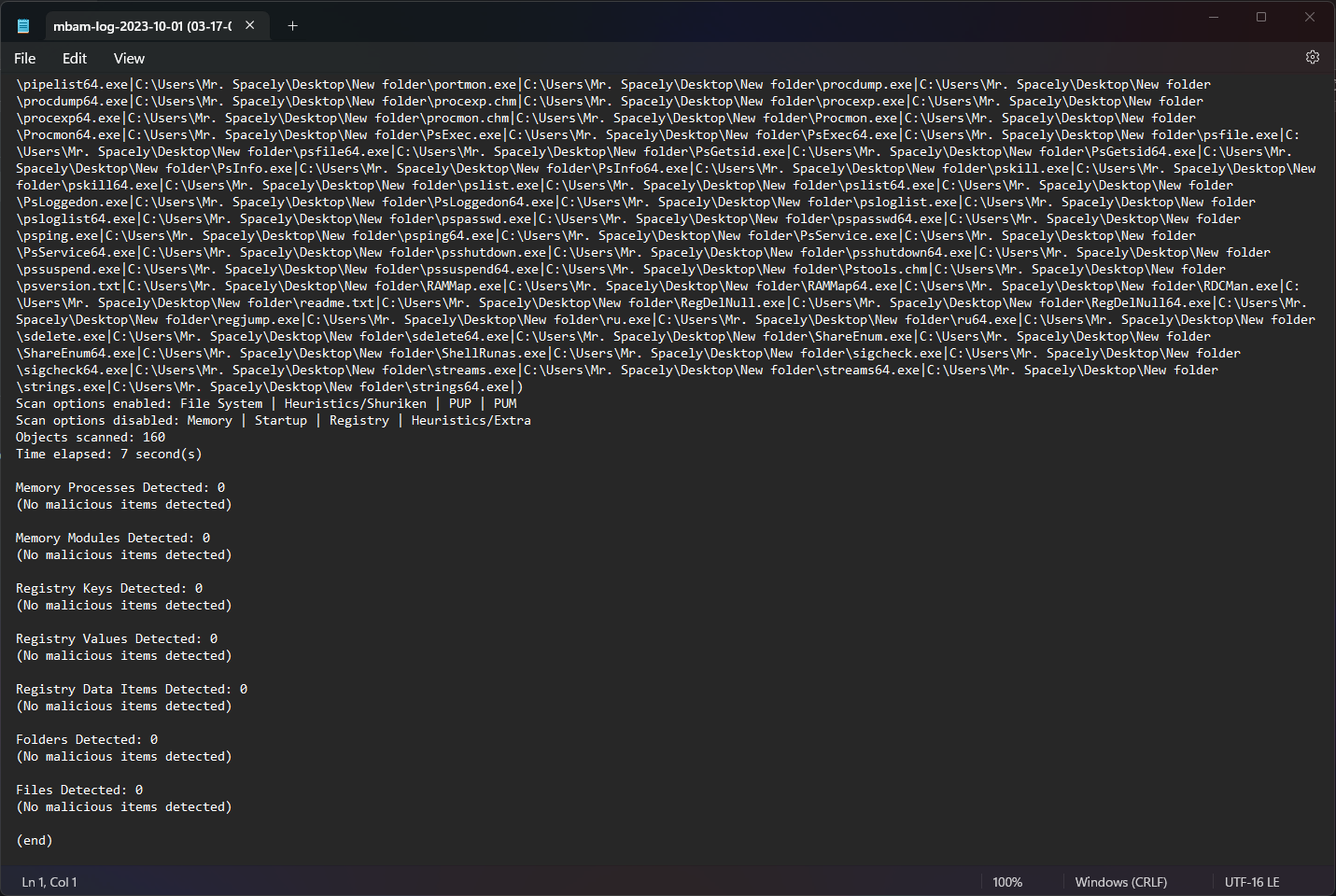This screenshot has width=1336, height=896.
Task: Click the 'Heuristics/Shuriken' scan option text
Action: [356, 403]
